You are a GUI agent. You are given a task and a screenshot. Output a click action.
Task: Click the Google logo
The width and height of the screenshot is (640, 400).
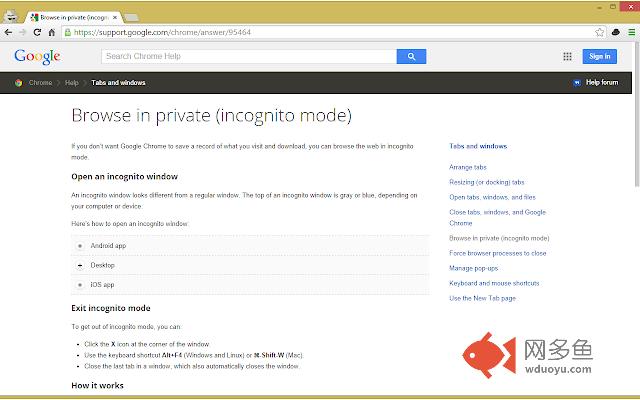37,57
